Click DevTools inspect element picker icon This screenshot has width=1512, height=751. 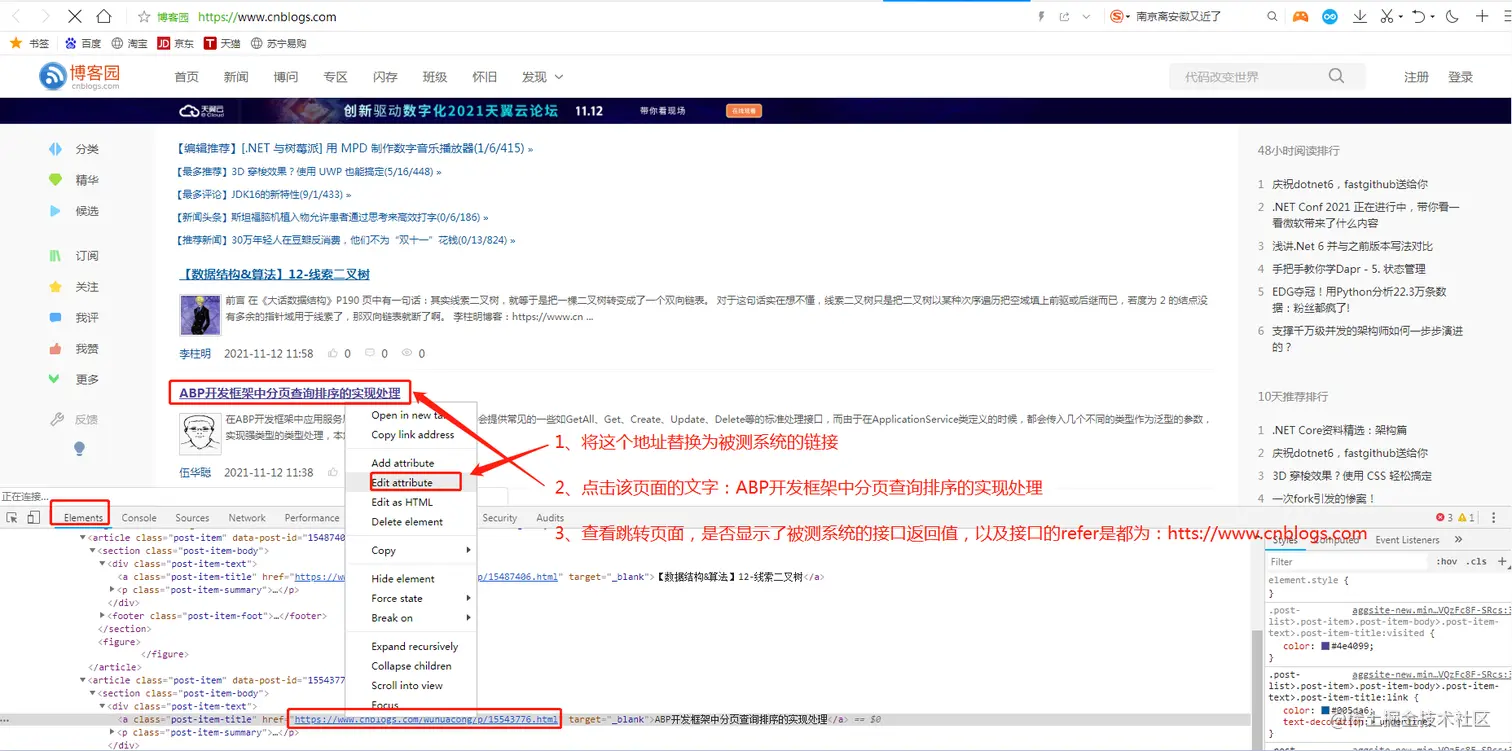click(12, 517)
